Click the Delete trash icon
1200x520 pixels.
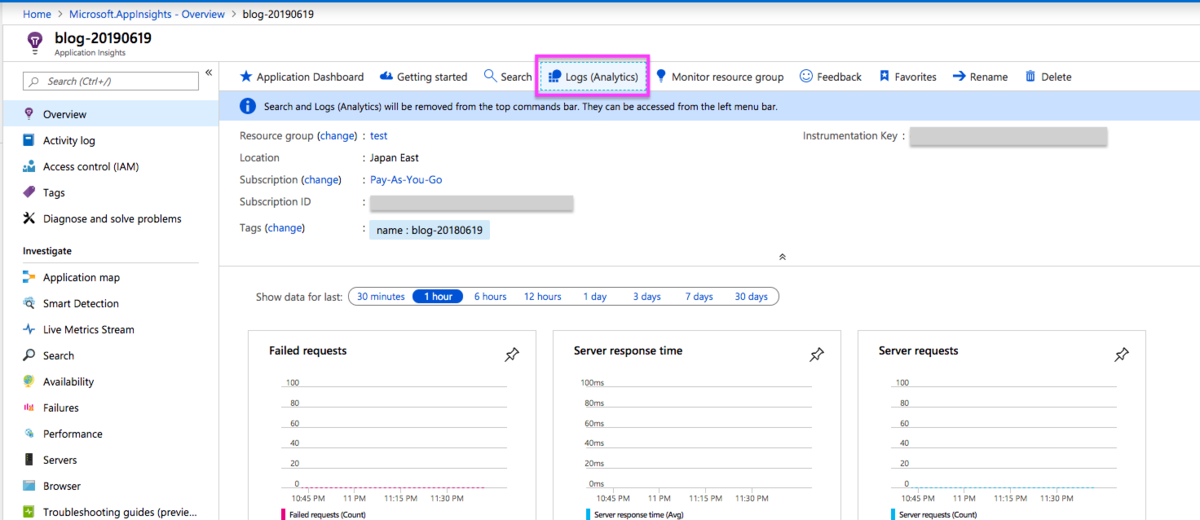pos(1030,77)
